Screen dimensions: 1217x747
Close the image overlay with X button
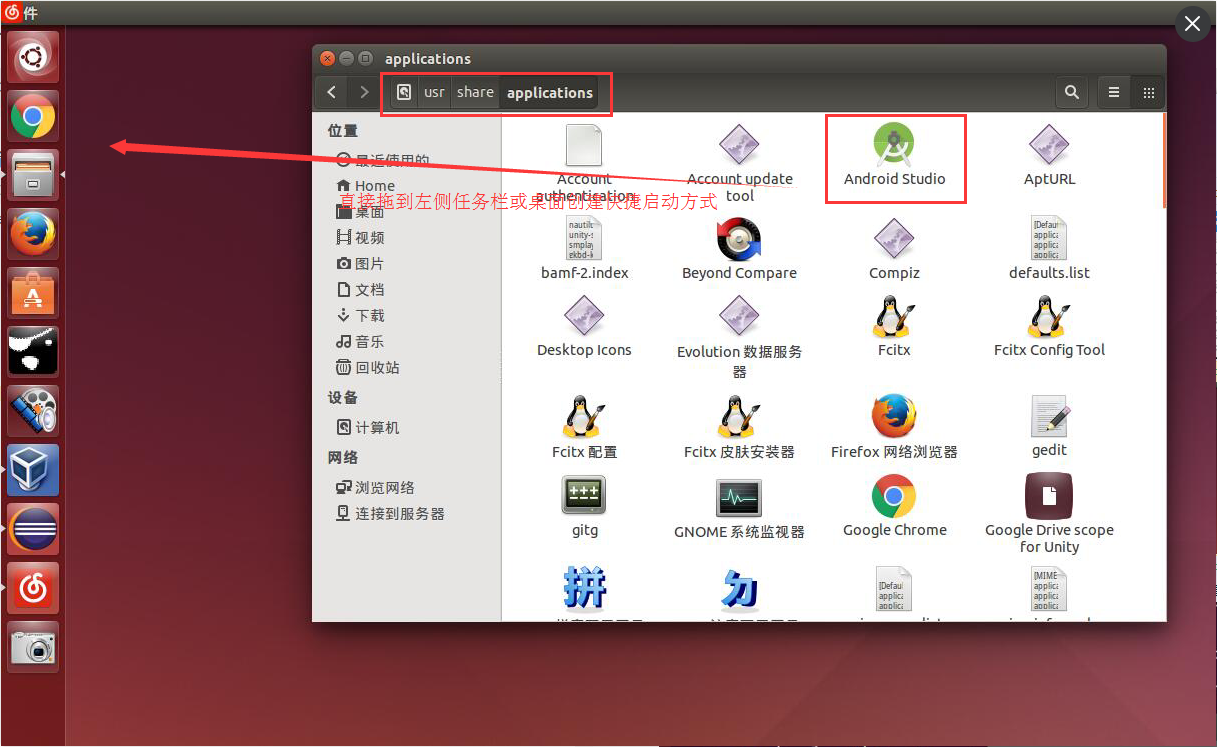(x=1192, y=24)
